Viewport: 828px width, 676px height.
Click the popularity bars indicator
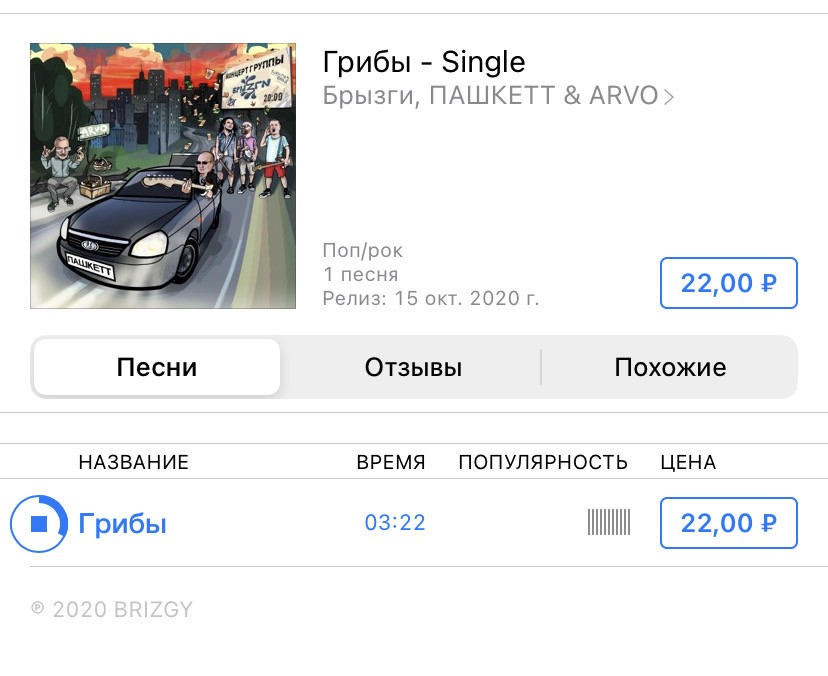click(x=609, y=522)
